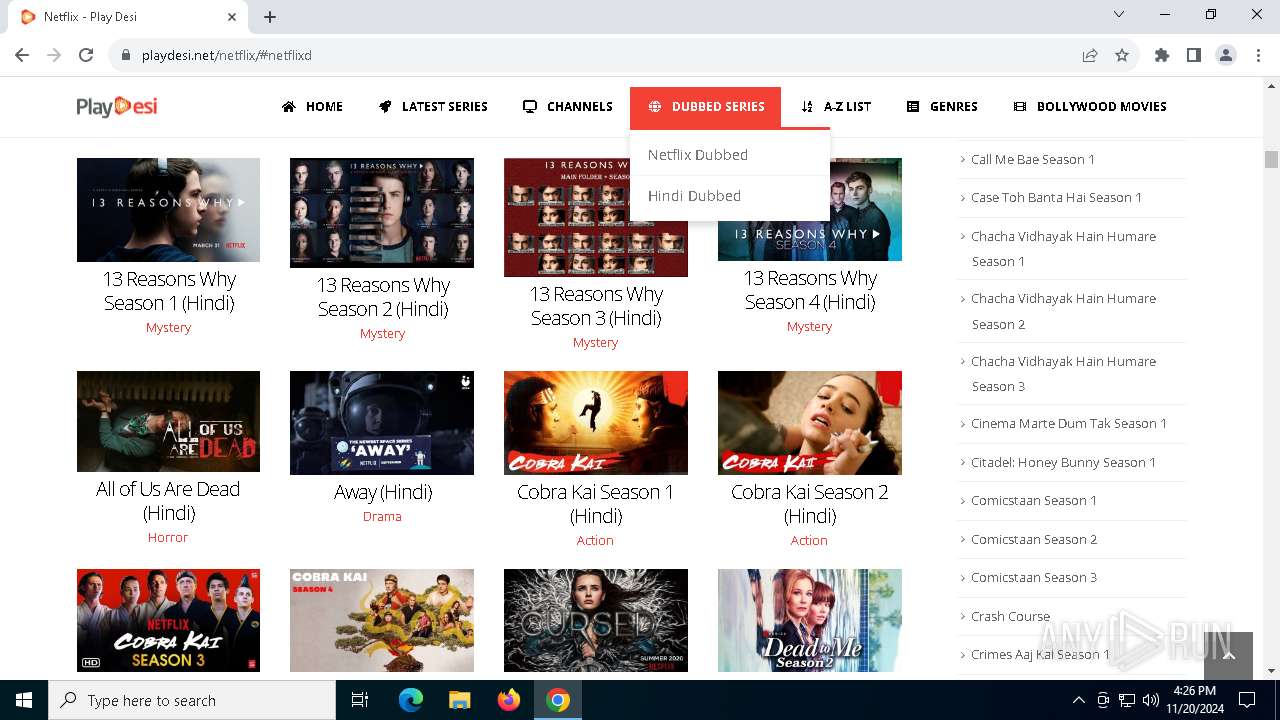Open Chrome profile avatar

[x=1226, y=55]
